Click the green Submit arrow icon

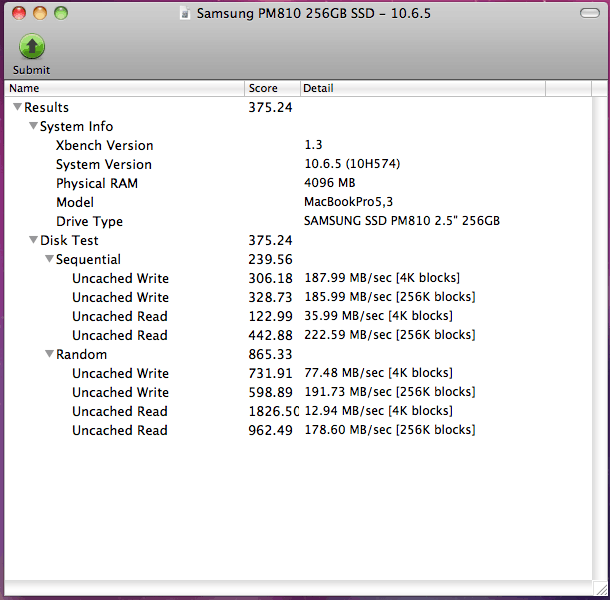[32, 46]
